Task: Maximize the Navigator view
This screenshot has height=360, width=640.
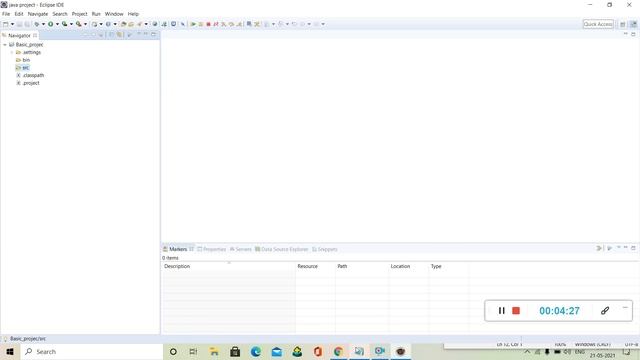Action: (x=153, y=35)
